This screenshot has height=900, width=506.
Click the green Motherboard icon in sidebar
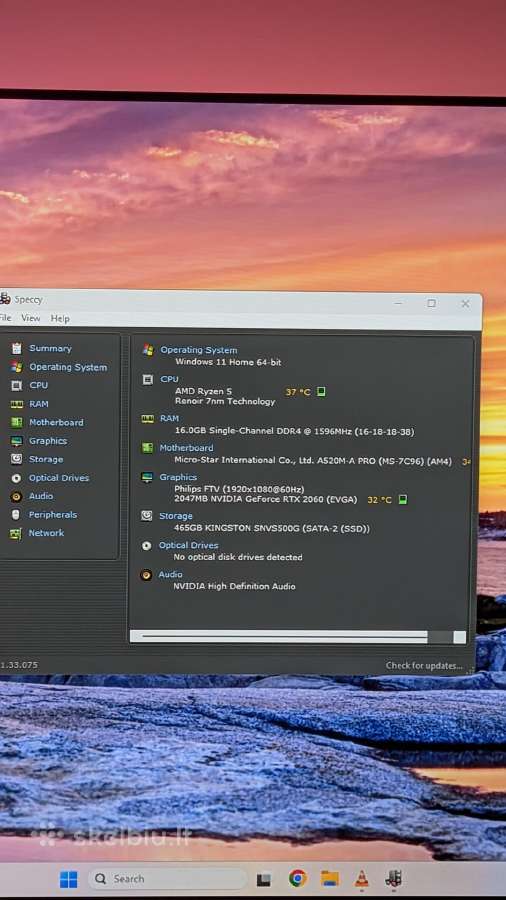tap(17, 422)
